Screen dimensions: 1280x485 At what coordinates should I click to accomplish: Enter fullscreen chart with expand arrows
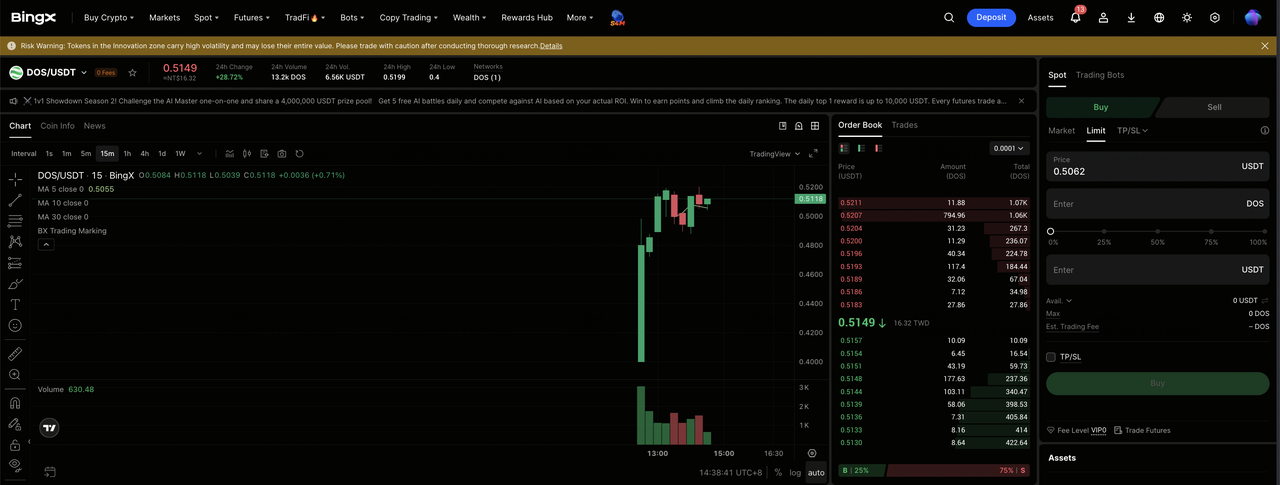click(x=813, y=153)
